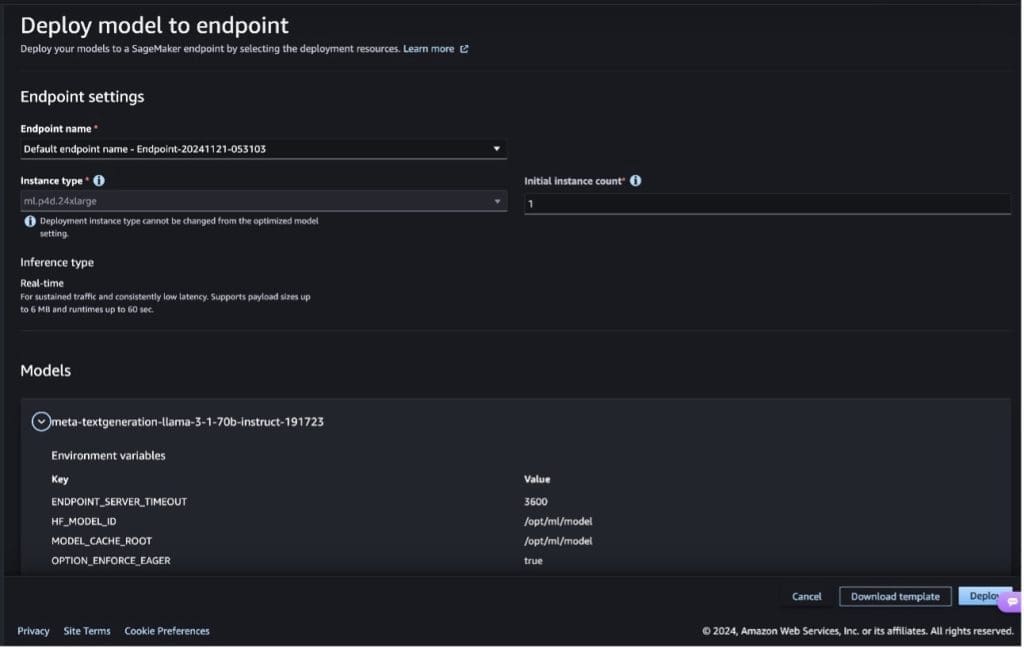Click the info icon on the deployment instance notice
The width and height of the screenshot is (1024, 648).
click(x=29, y=222)
